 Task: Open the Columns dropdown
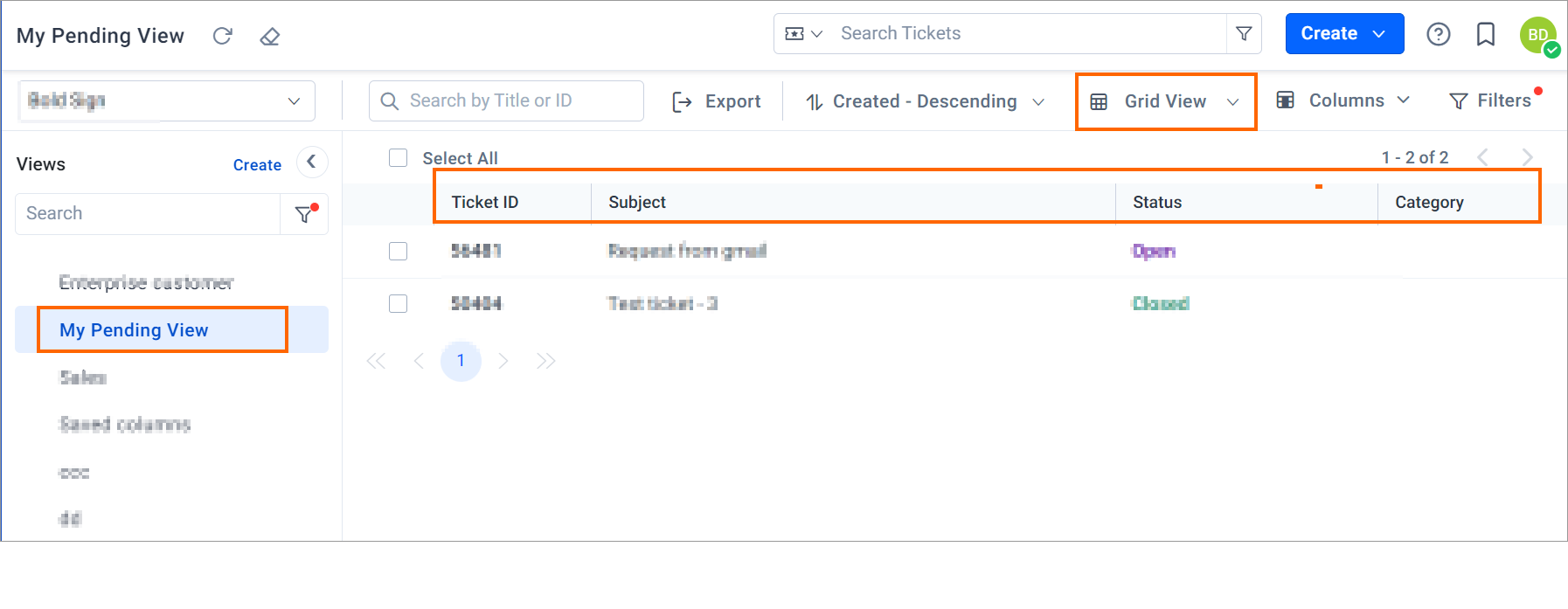click(x=1343, y=100)
